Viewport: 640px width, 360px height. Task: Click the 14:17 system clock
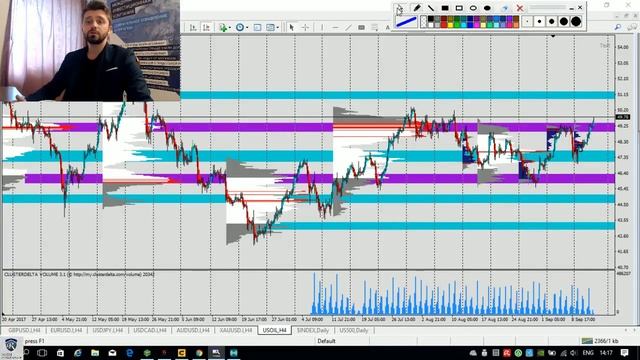tap(606, 353)
